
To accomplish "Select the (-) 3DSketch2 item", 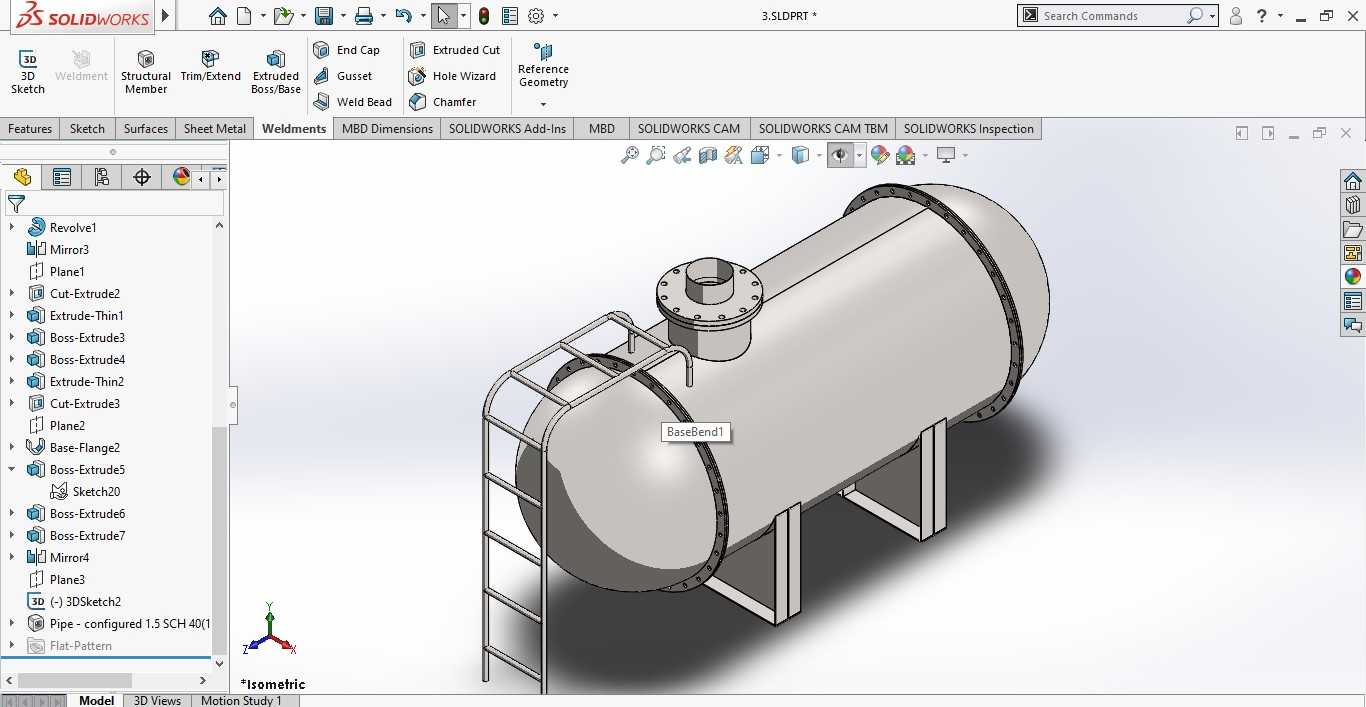I will pyautogui.click(x=75, y=601).
